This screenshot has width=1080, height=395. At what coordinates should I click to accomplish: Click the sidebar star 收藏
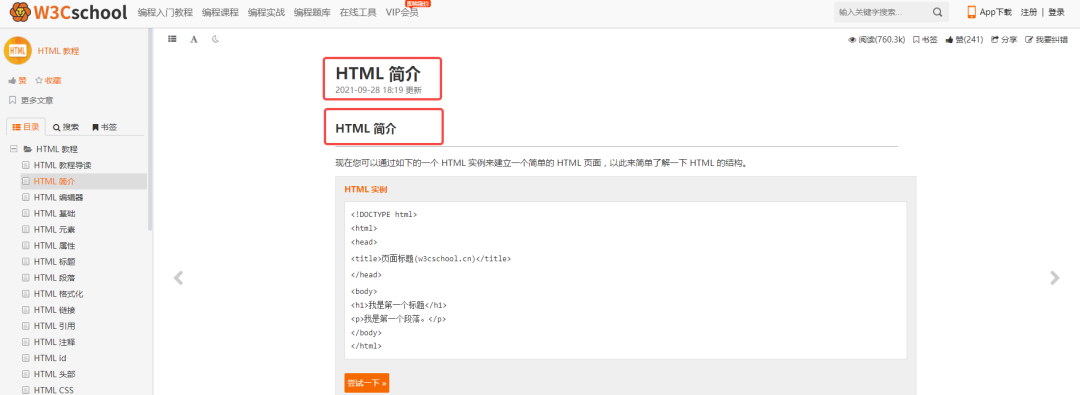48,81
